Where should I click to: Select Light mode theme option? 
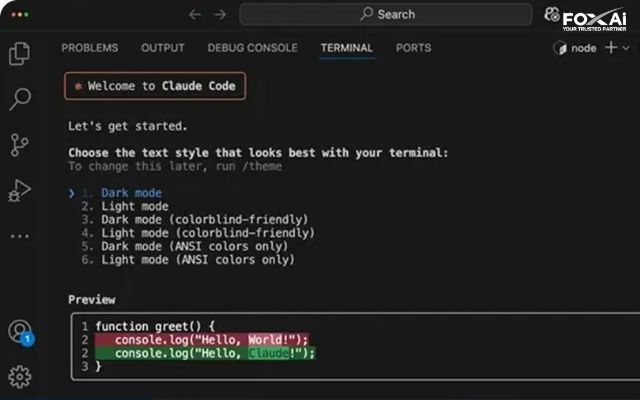click(x=135, y=206)
